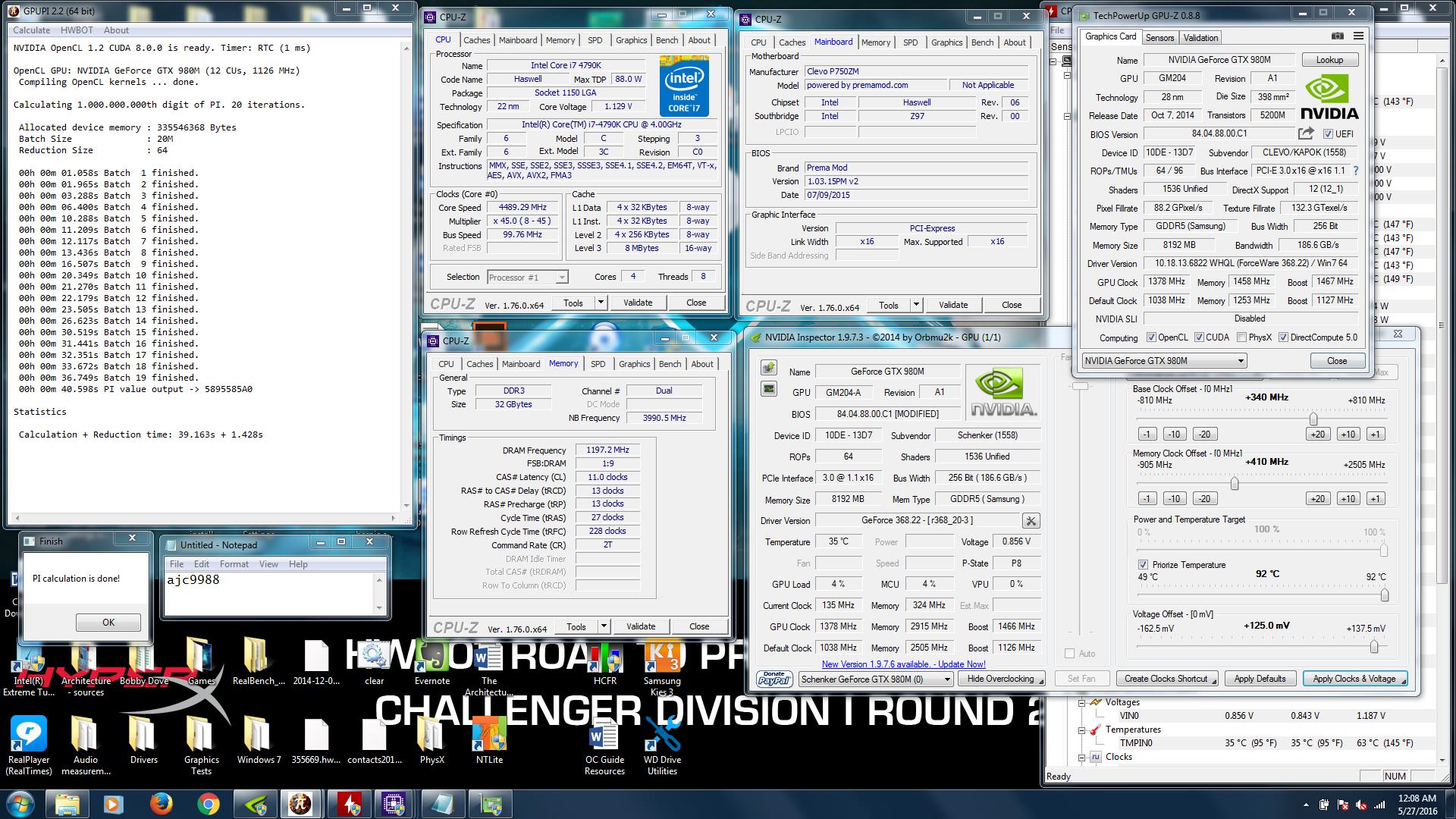Uncheck Priorize Temperature in NVIDIA Inspector

1143,565
